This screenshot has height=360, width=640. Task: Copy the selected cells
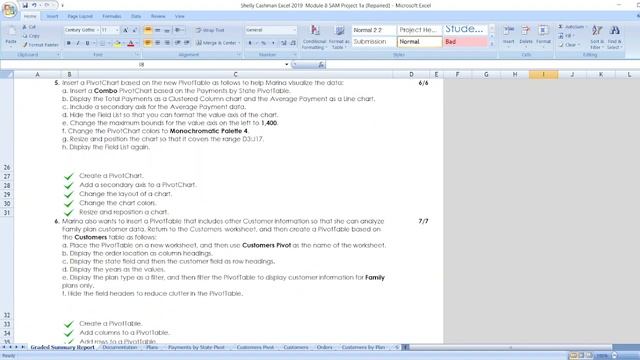(x=31, y=36)
